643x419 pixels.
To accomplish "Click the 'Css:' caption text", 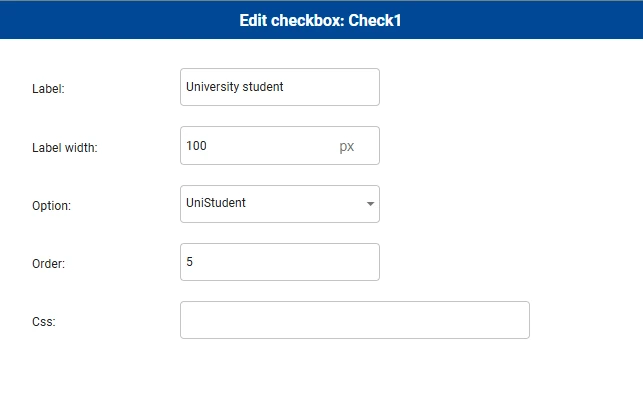I will (x=45, y=322).
